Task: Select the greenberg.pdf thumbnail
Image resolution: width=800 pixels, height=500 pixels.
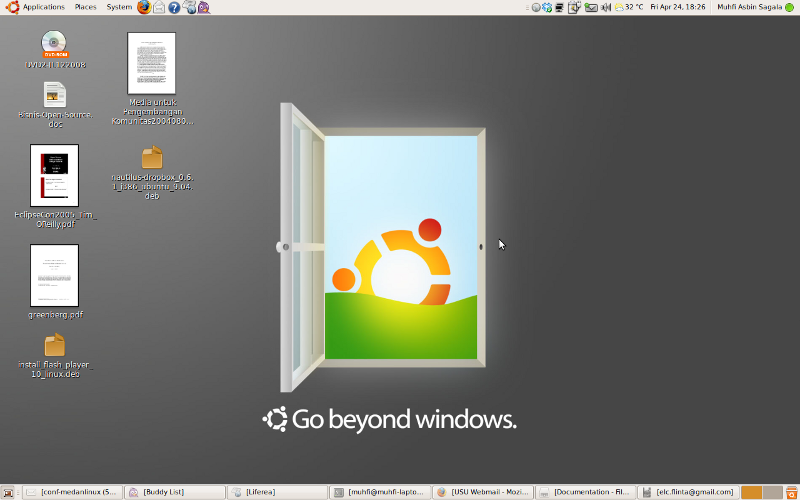Action: click(54, 276)
